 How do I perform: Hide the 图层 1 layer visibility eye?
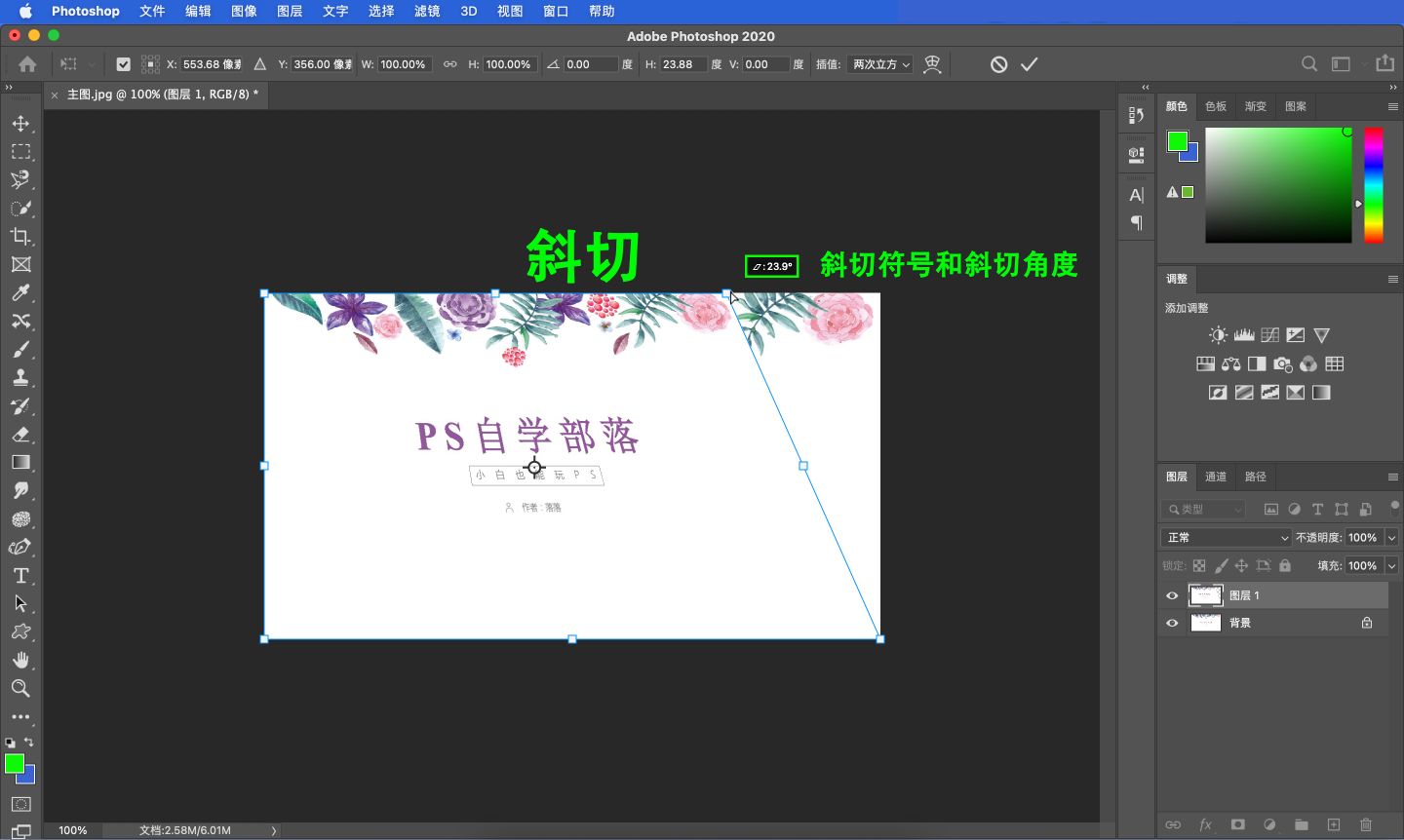click(1172, 595)
